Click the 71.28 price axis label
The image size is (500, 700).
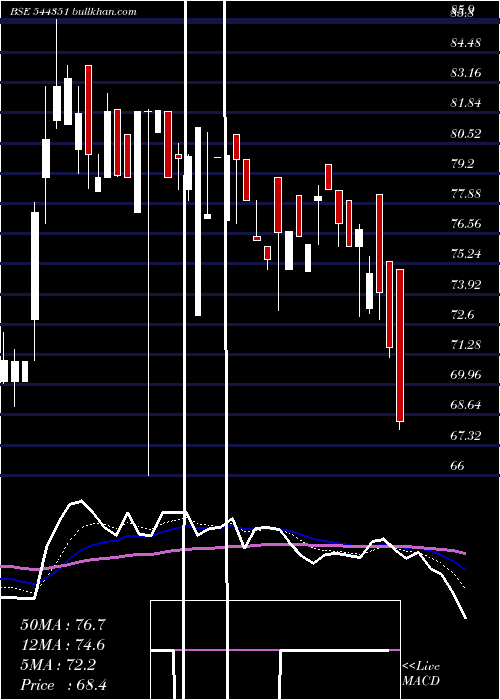(466, 345)
